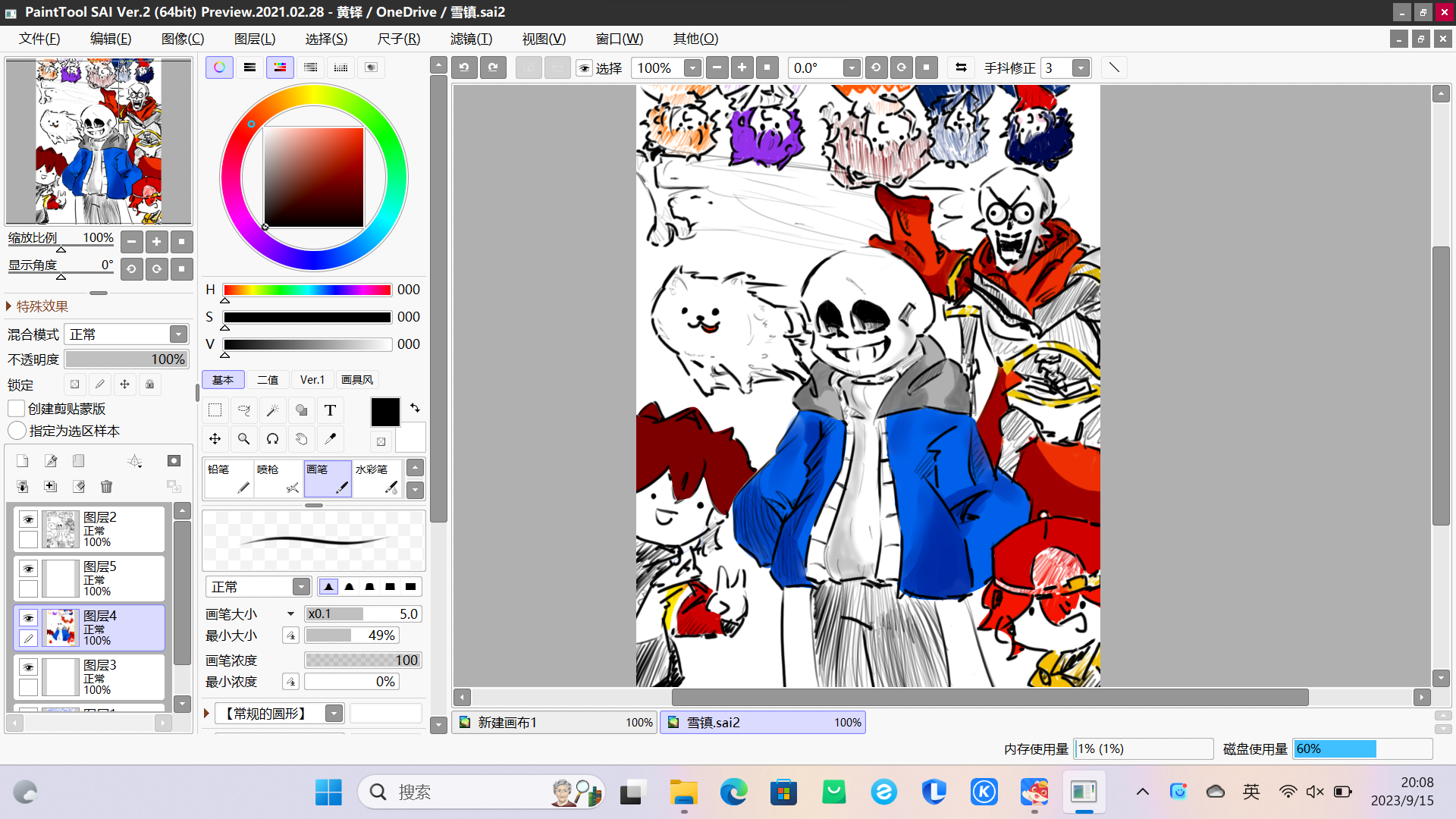Create a new layer folder
The image size is (1456, 819).
(x=78, y=461)
